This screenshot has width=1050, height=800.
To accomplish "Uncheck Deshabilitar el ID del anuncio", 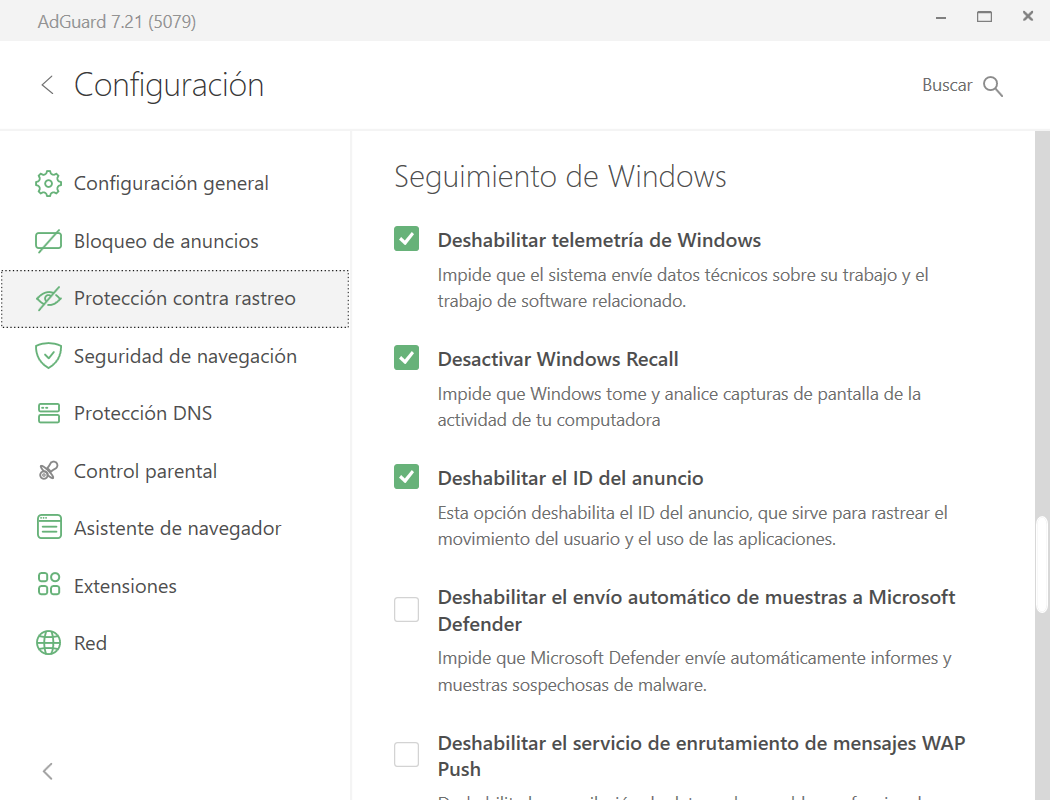I will pos(406,477).
